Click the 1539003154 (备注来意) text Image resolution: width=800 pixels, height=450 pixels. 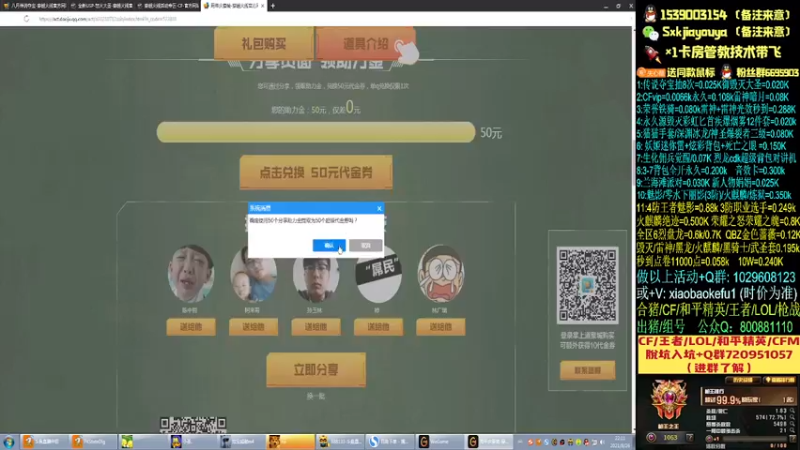pos(726,14)
